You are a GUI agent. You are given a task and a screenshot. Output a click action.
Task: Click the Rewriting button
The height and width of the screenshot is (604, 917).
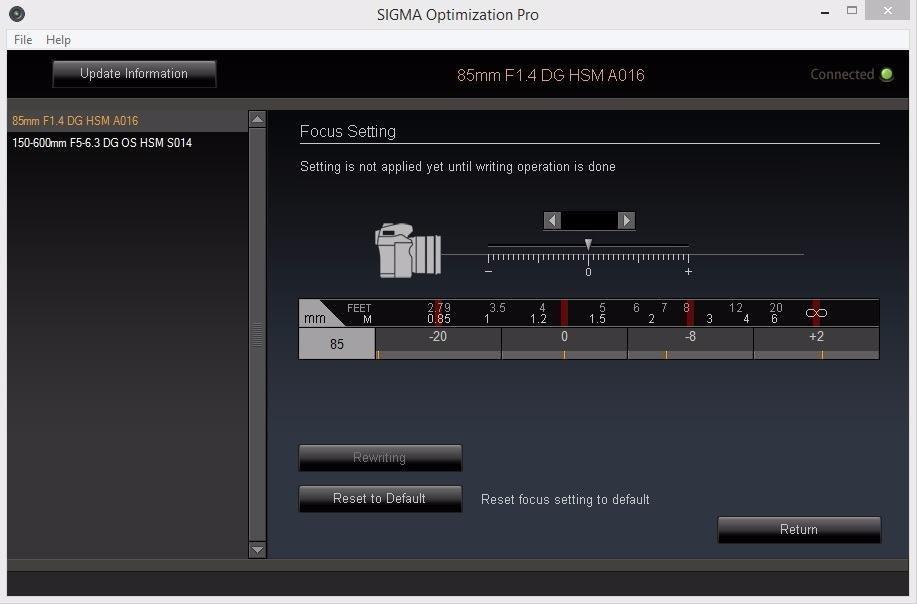tap(380, 457)
